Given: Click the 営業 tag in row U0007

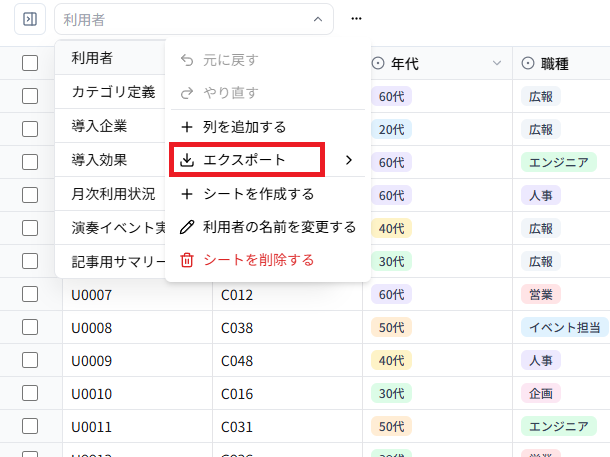Looking at the screenshot, I should pyautogui.click(x=541, y=294).
